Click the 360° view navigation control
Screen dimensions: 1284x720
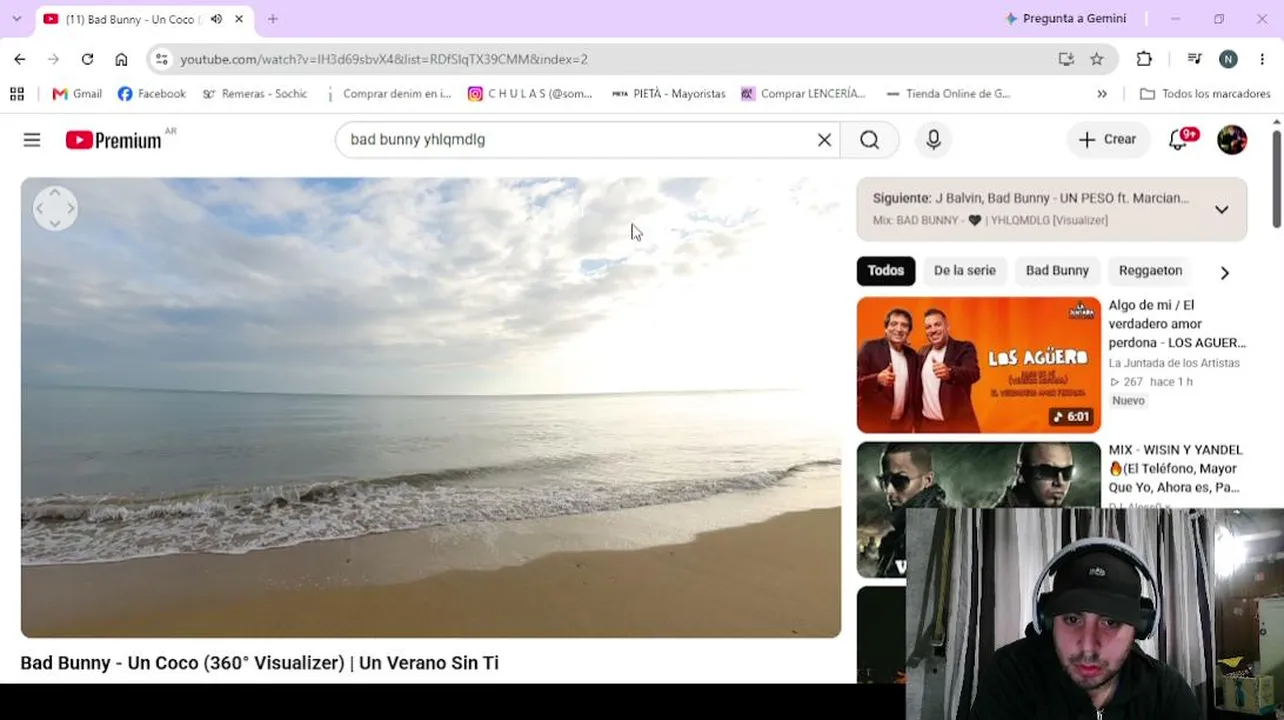click(55, 208)
